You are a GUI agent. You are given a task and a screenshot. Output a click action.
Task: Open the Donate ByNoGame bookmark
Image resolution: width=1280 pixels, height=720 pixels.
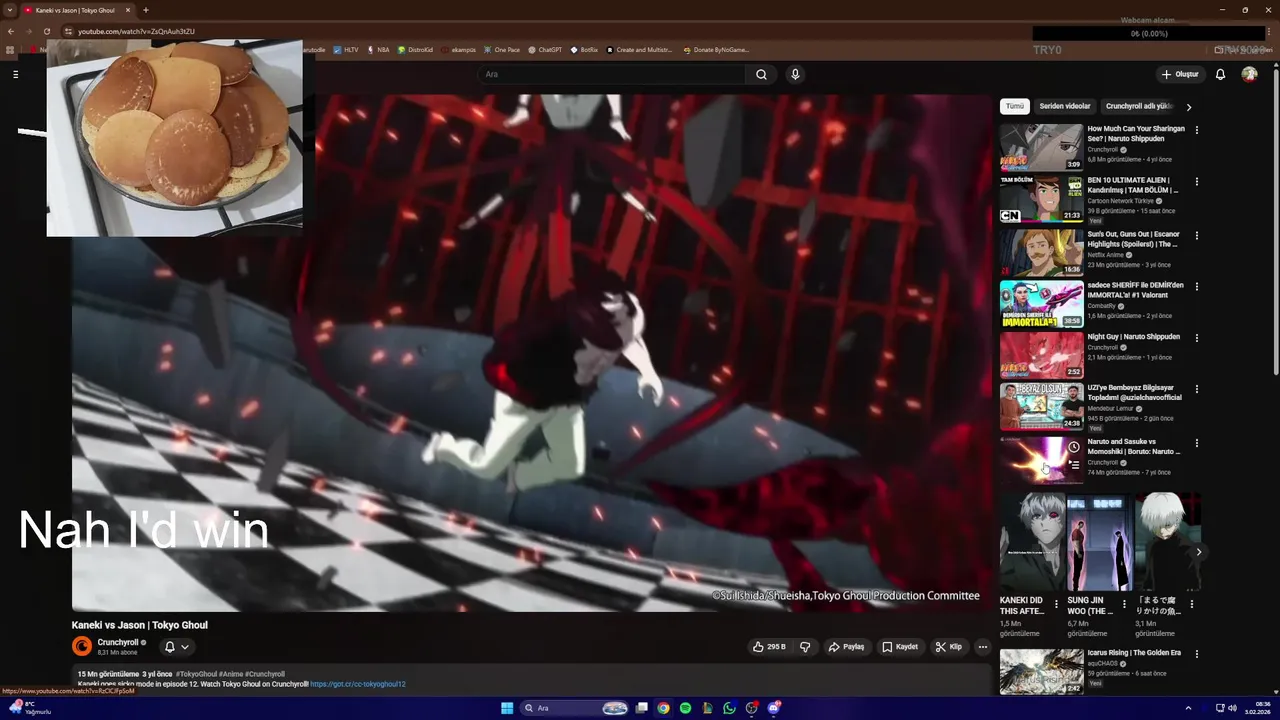(x=716, y=49)
